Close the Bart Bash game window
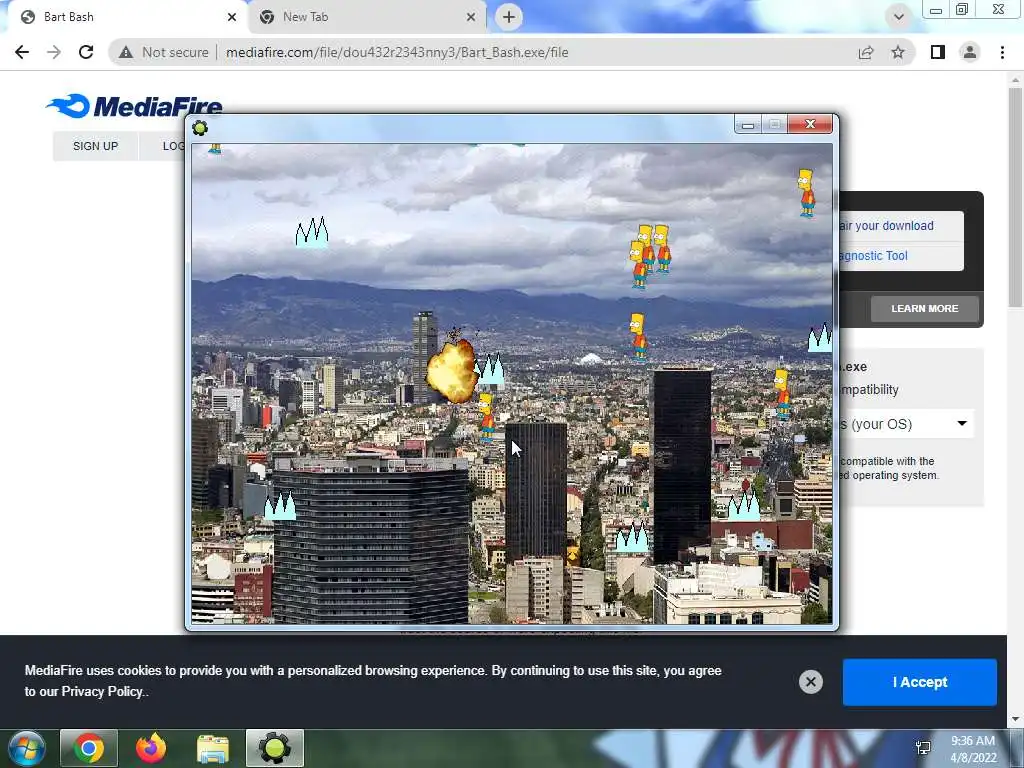This screenshot has width=1024, height=768. point(810,124)
